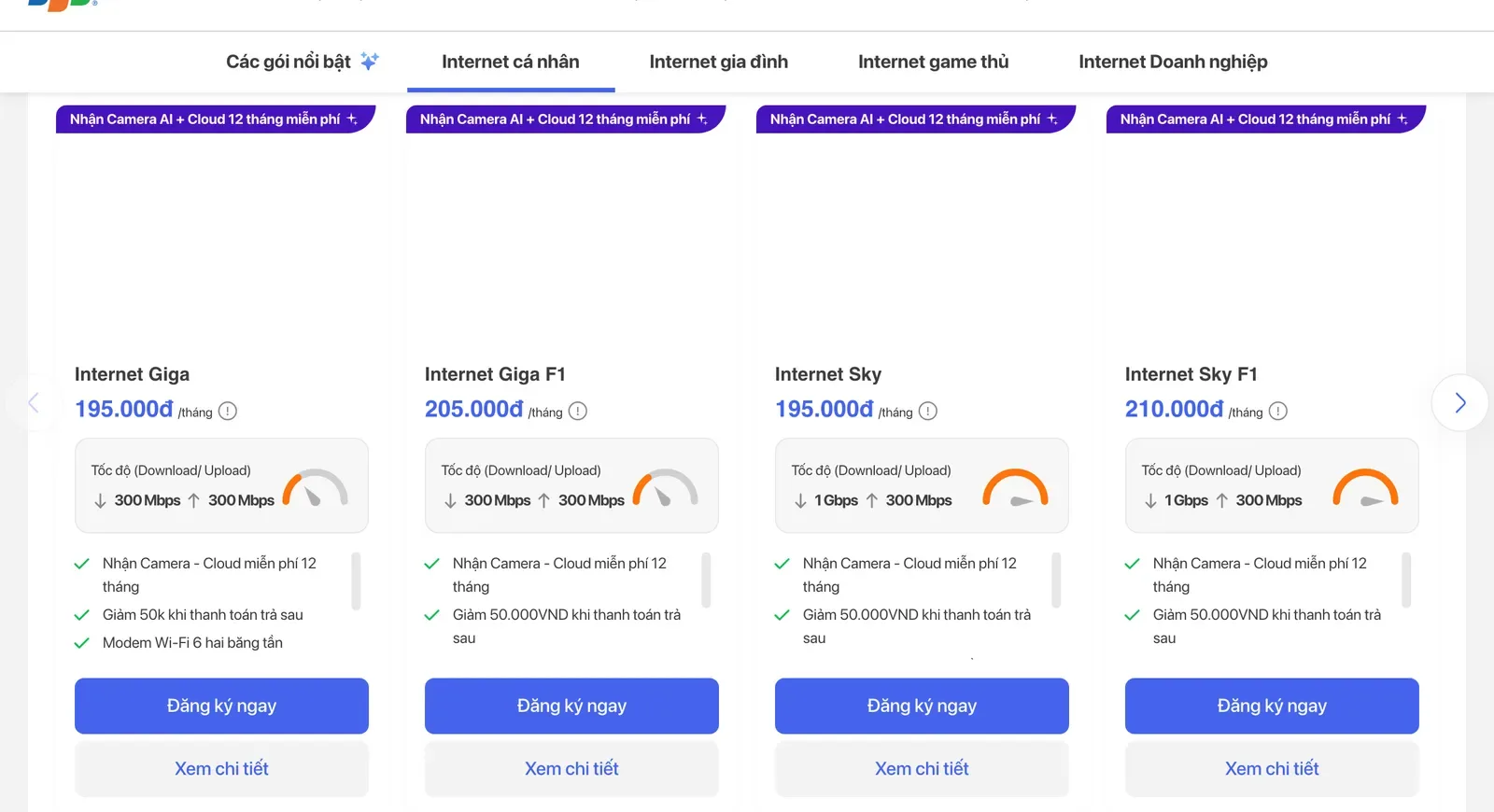Register for Internet Sky F1 with Đăng ký ngay
This screenshot has width=1494, height=812.
(x=1272, y=706)
